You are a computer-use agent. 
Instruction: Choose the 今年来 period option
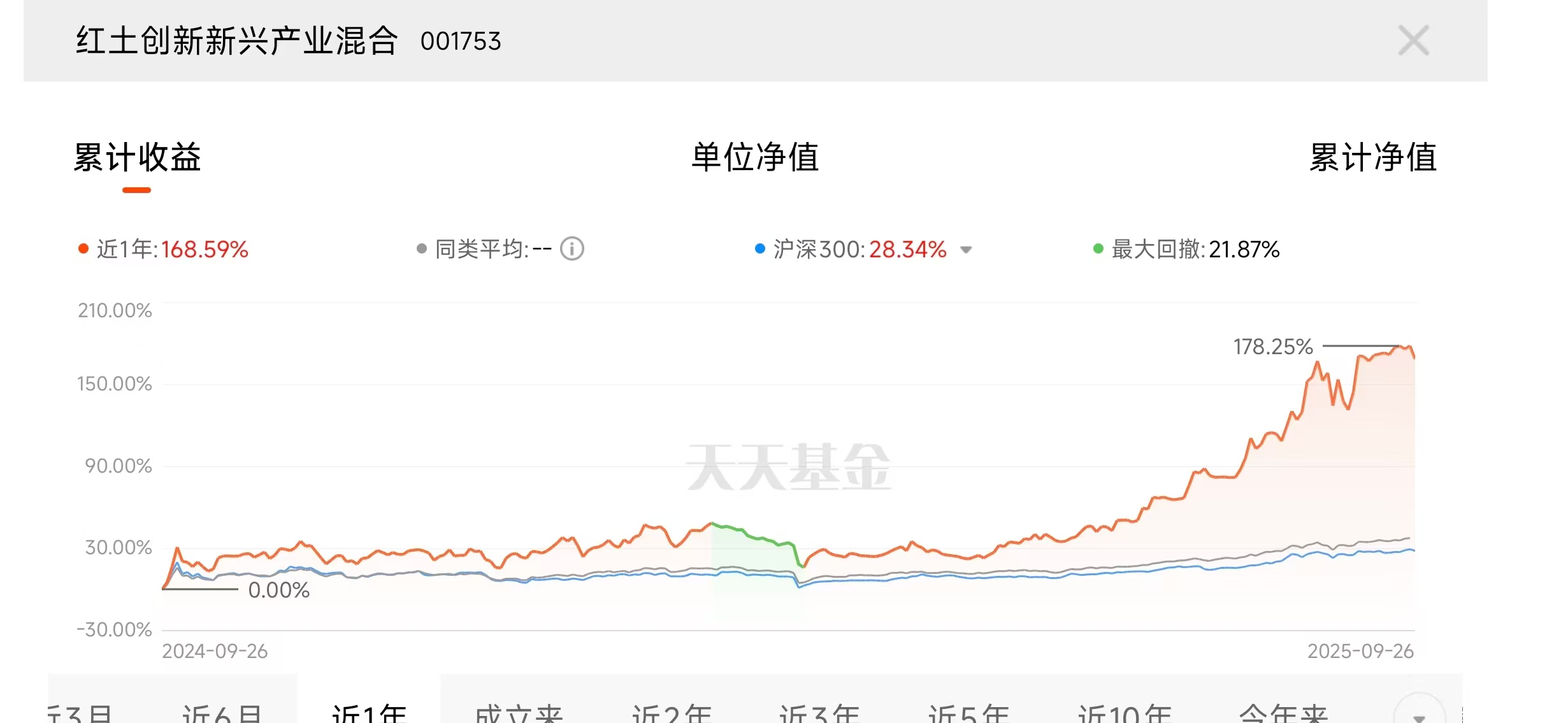pos(1283,713)
